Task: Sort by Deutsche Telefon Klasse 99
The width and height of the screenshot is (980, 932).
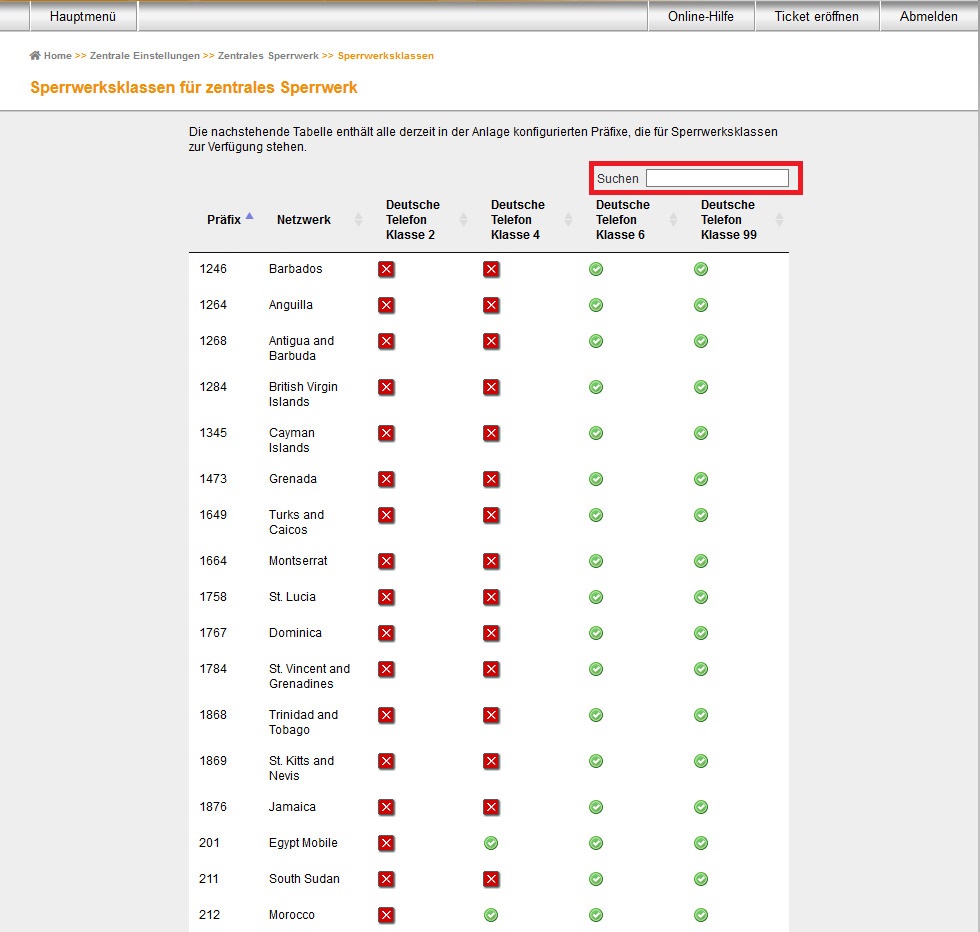Action: pyautogui.click(x=728, y=219)
